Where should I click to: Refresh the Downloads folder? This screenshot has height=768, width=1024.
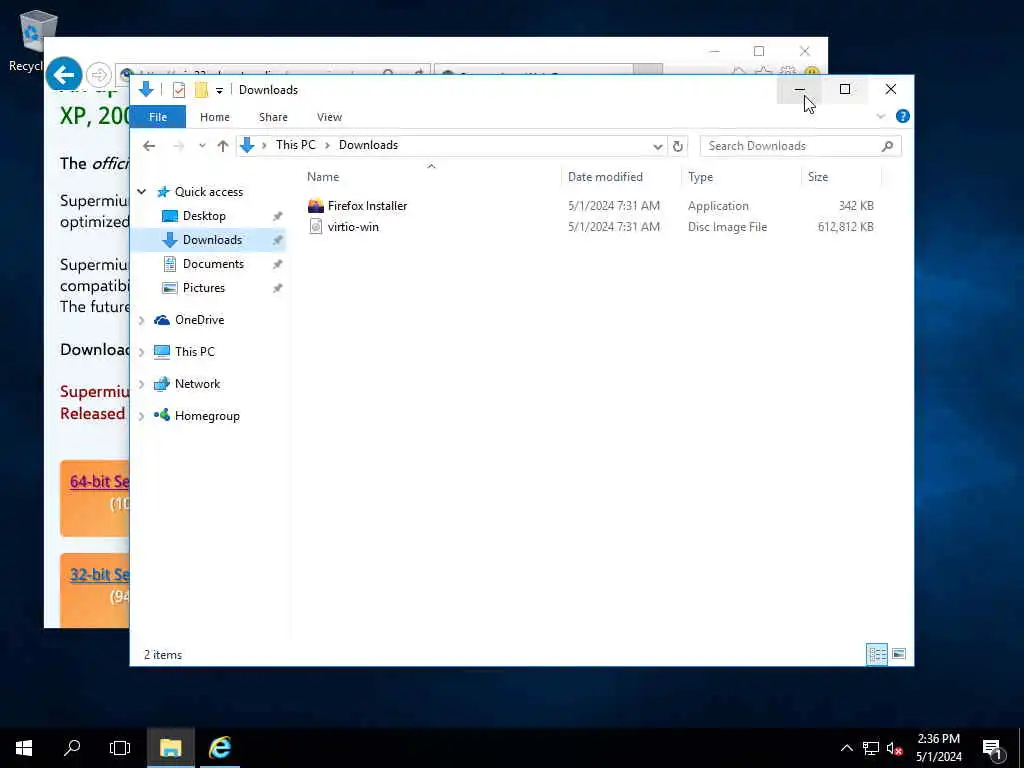point(677,146)
